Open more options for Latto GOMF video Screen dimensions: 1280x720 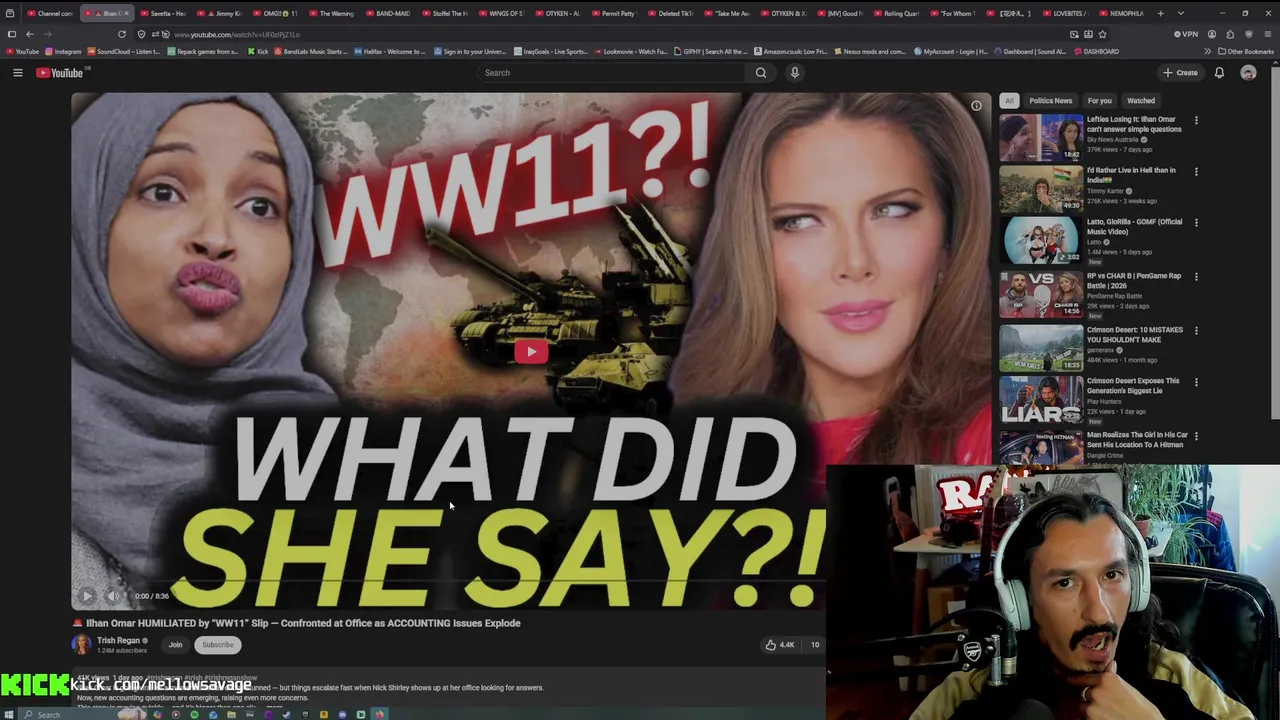(x=1196, y=222)
